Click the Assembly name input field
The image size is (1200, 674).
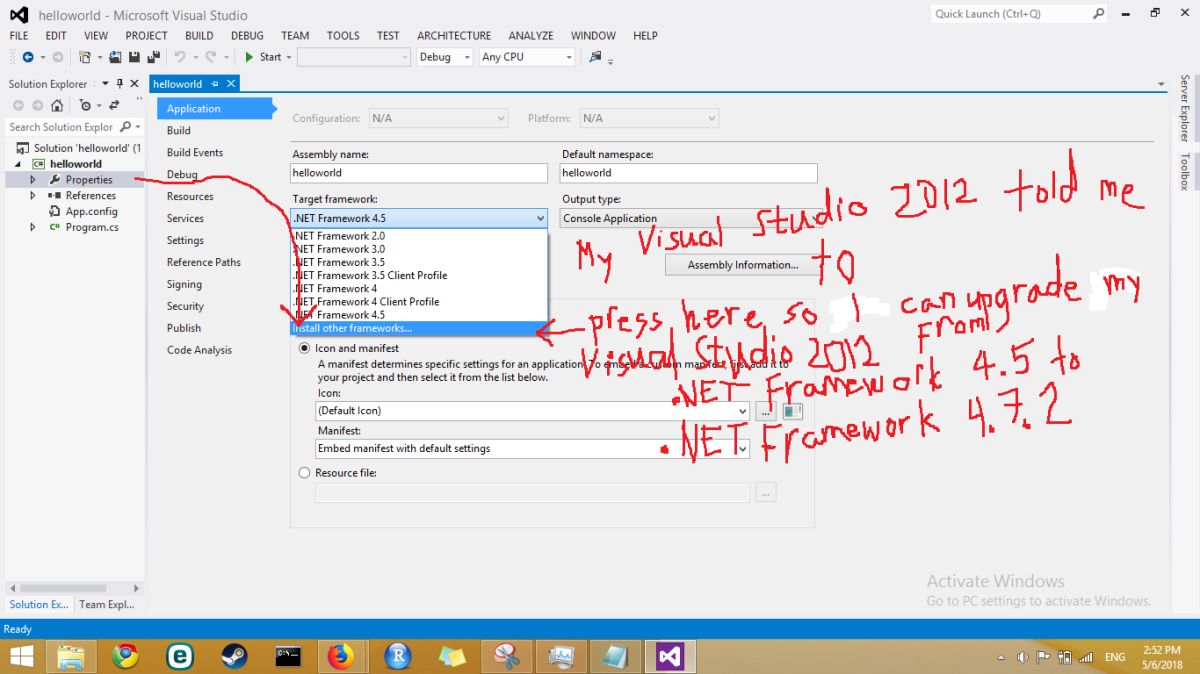coord(419,173)
